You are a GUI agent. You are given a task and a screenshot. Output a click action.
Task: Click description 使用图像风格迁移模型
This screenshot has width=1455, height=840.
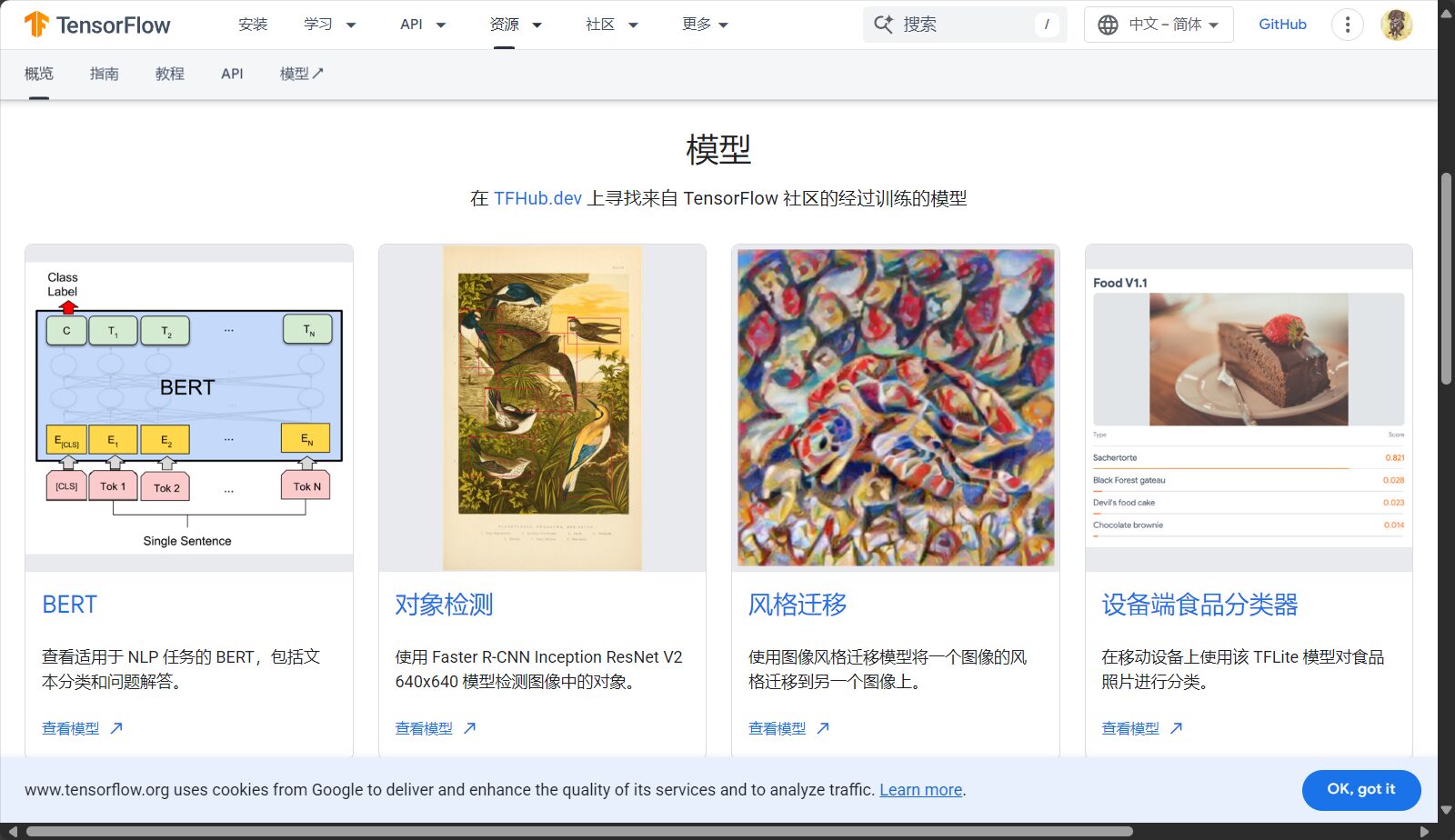(888, 669)
